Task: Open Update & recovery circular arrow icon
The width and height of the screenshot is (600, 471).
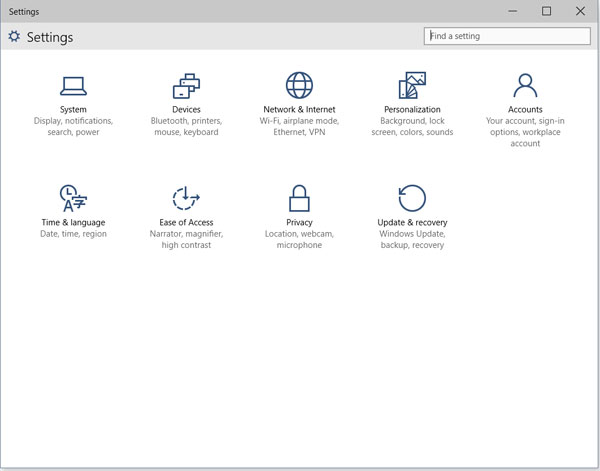Action: tap(412, 198)
